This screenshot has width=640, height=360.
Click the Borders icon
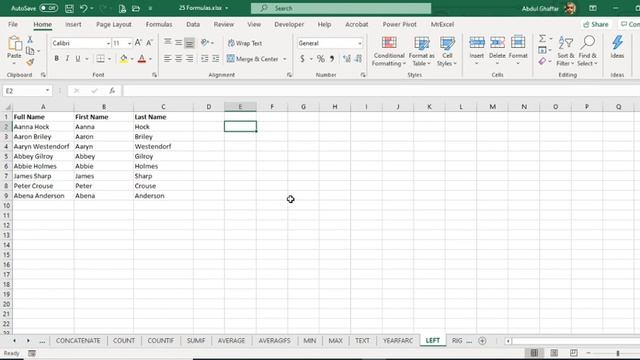[x=100, y=59]
